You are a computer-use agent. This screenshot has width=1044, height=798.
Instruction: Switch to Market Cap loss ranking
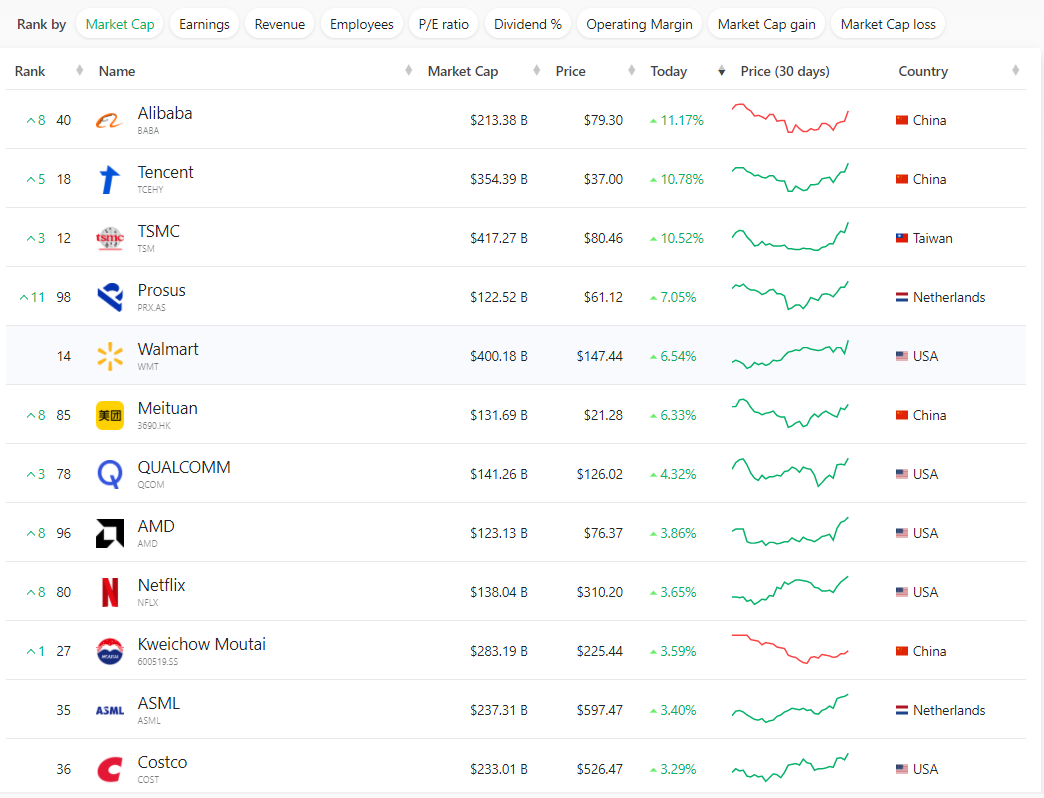click(888, 25)
